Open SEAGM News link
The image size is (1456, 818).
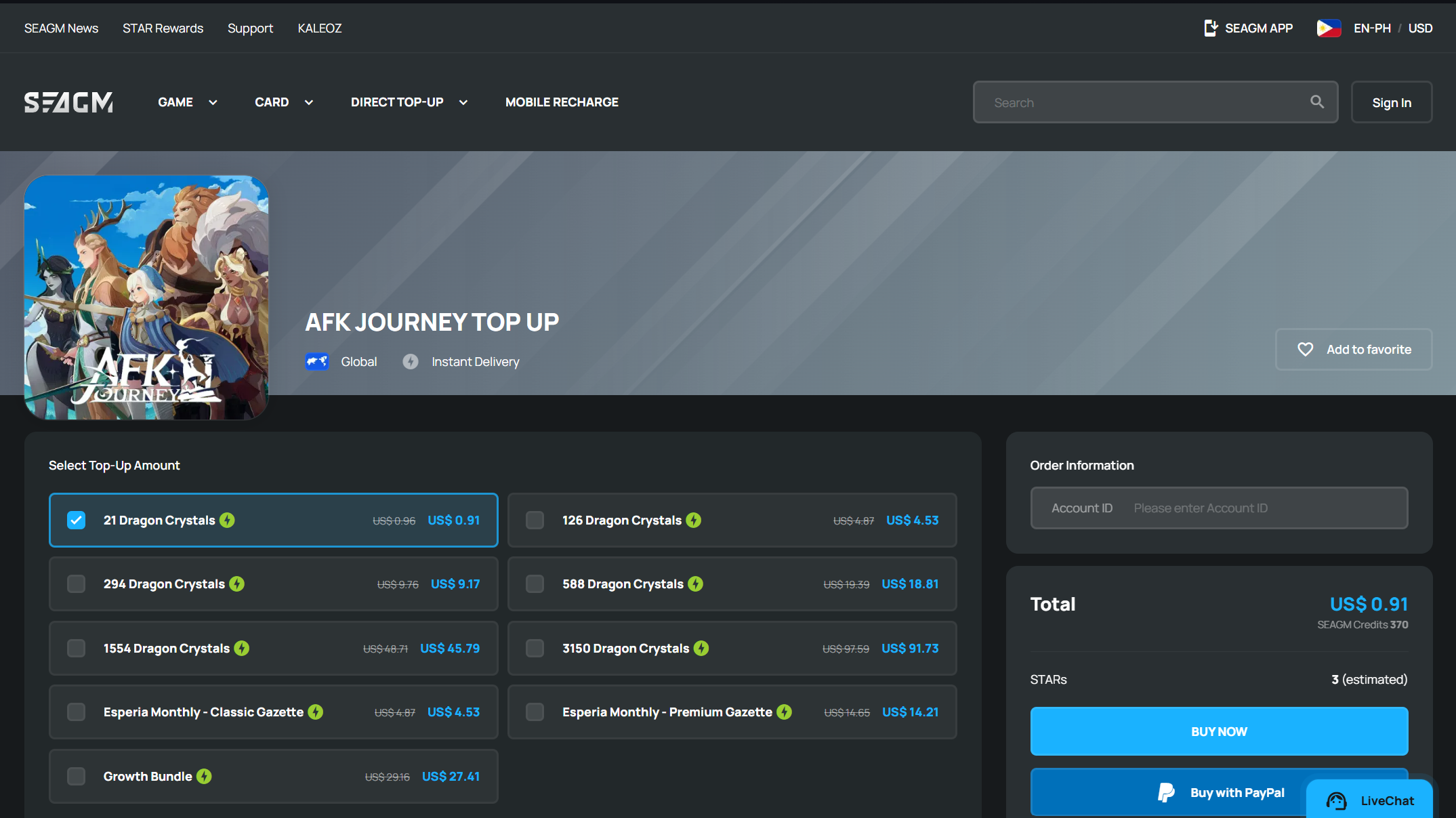coord(61,28)
